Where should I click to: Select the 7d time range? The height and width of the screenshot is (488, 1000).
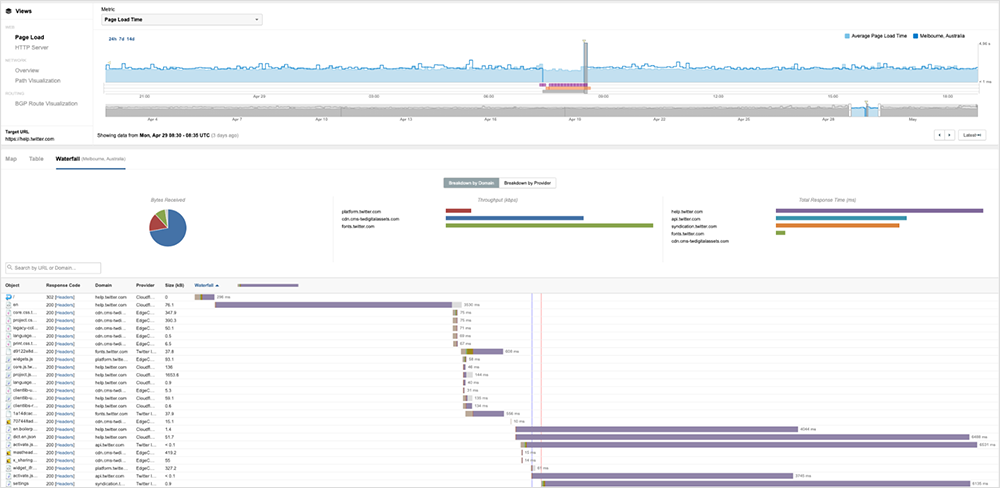point(120,39)
